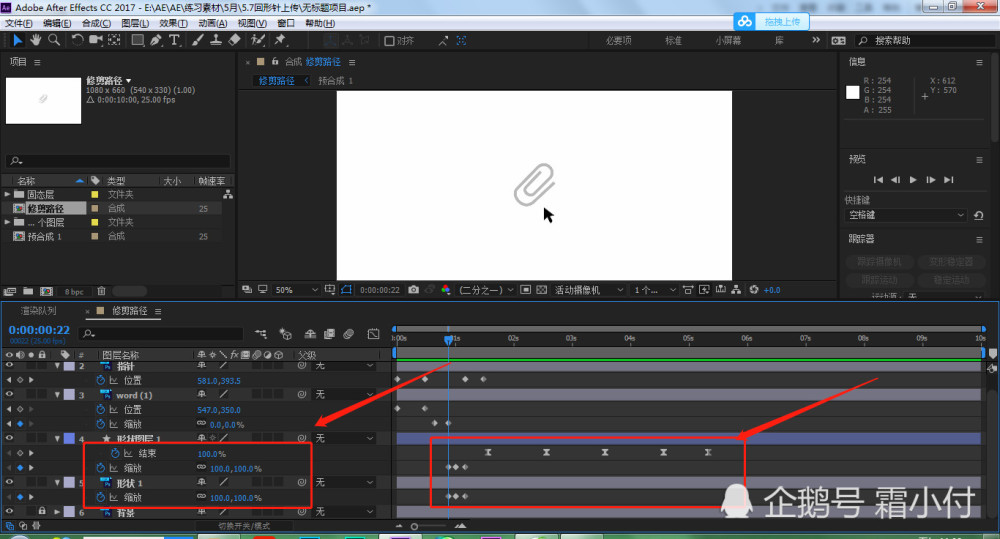Toggle the transparency grid icon in viewer
This screenshot has height=539, width=1000.
click(541, 290)
